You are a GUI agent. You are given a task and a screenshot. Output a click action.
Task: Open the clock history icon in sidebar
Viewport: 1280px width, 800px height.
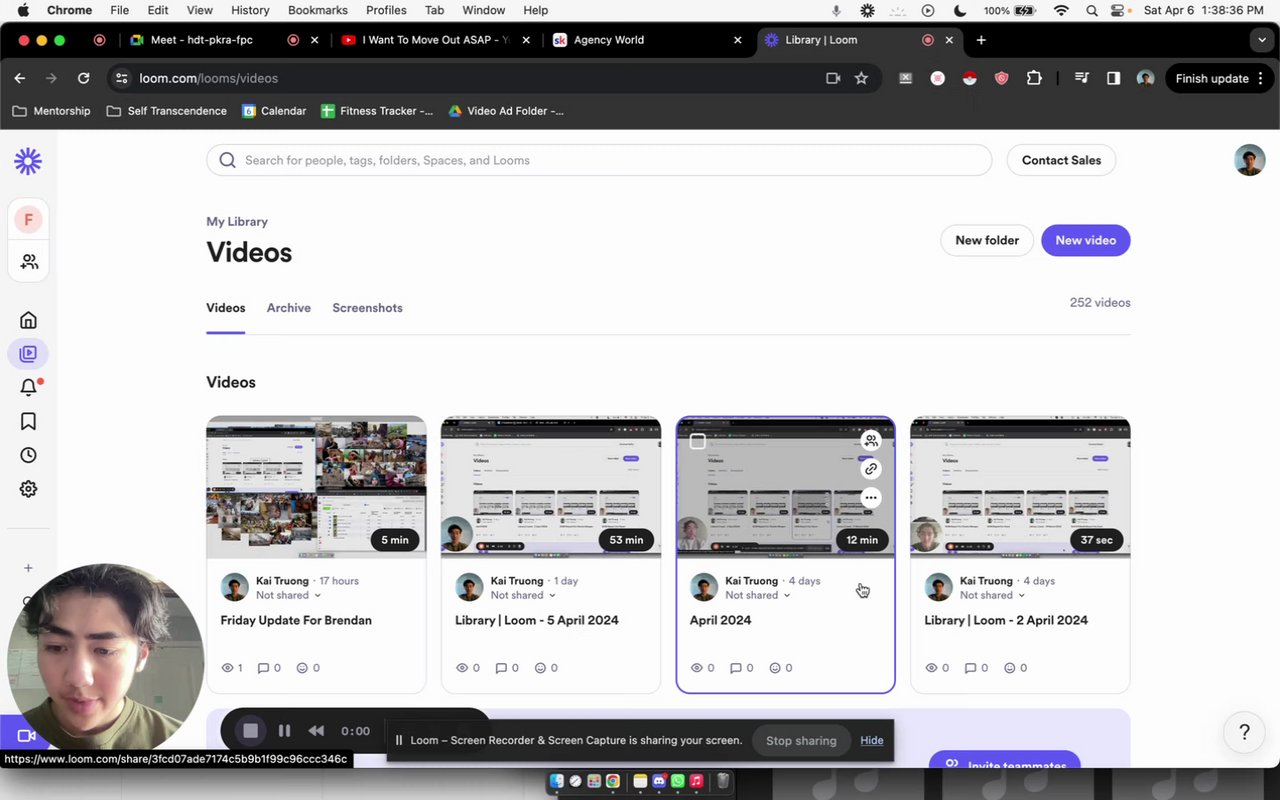coord(28,455)
